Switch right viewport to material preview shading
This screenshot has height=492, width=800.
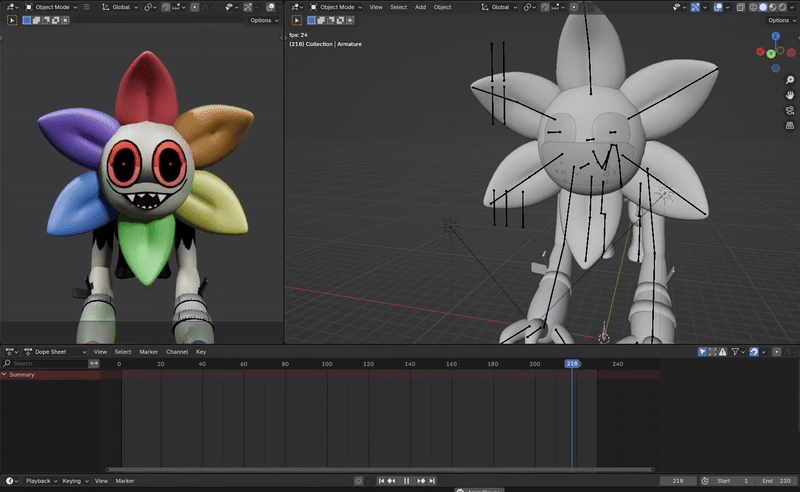tap(773, 7)
